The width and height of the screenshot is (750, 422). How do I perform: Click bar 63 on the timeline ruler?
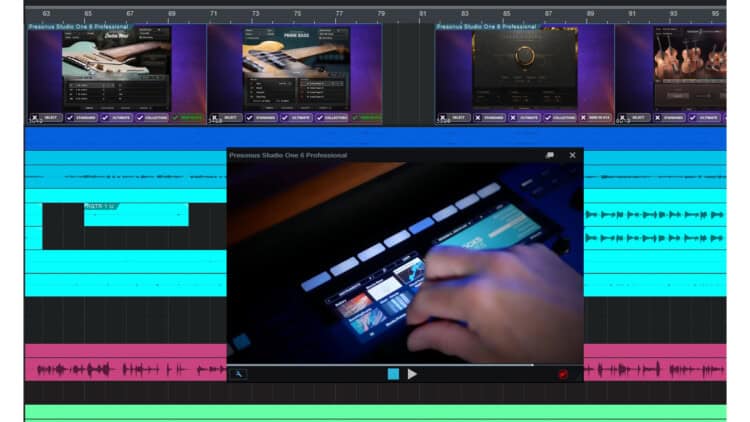tap(46, 13)
